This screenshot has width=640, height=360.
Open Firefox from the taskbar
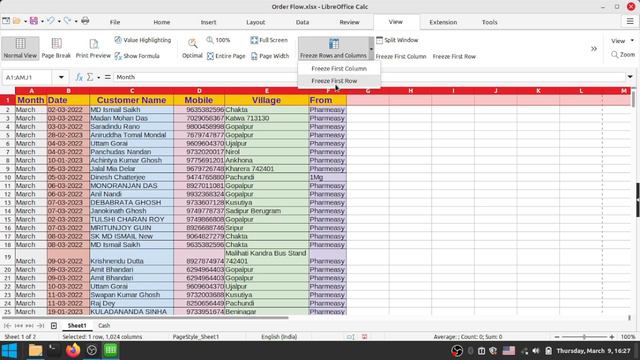tap(73, 350)
